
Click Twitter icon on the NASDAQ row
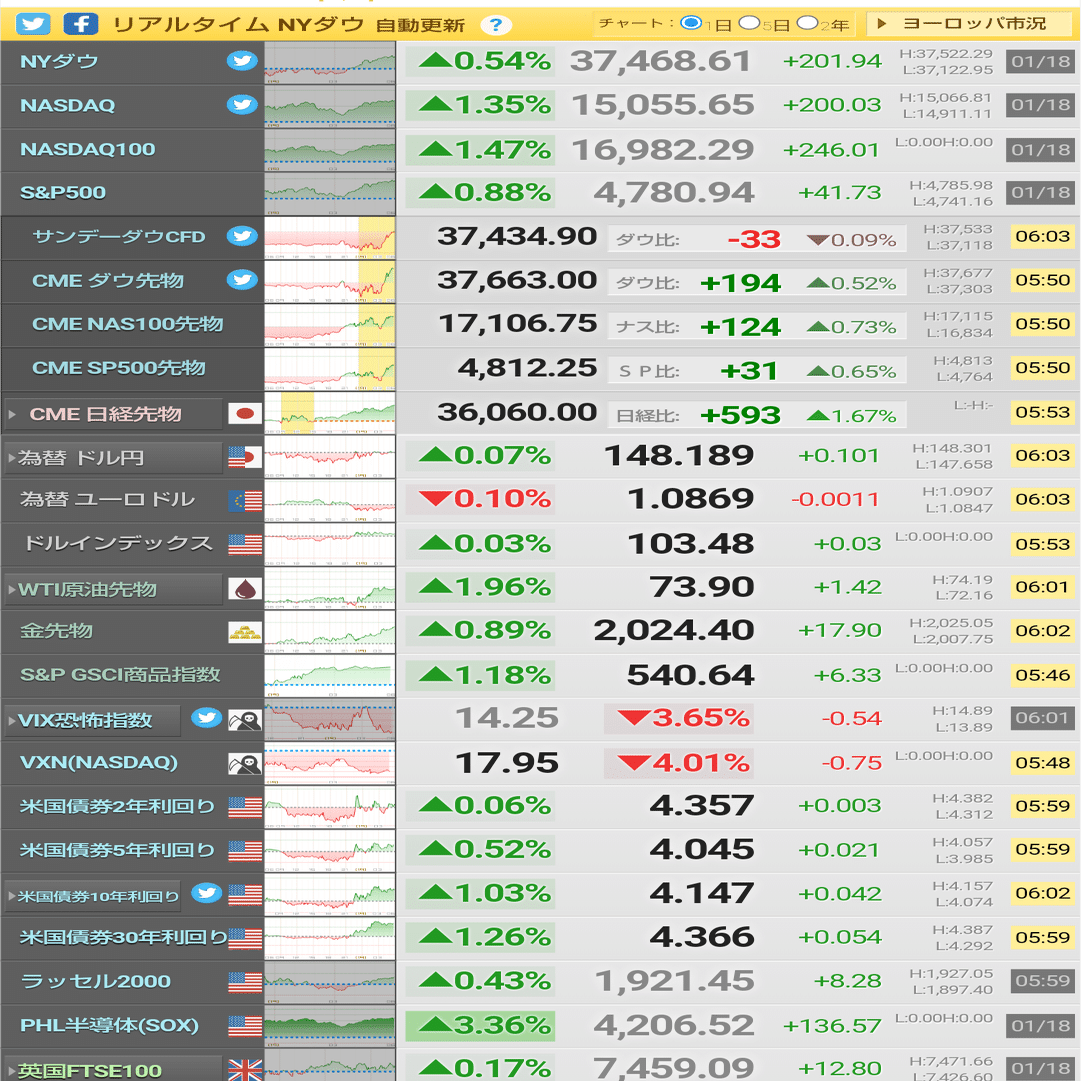point(242,105)
